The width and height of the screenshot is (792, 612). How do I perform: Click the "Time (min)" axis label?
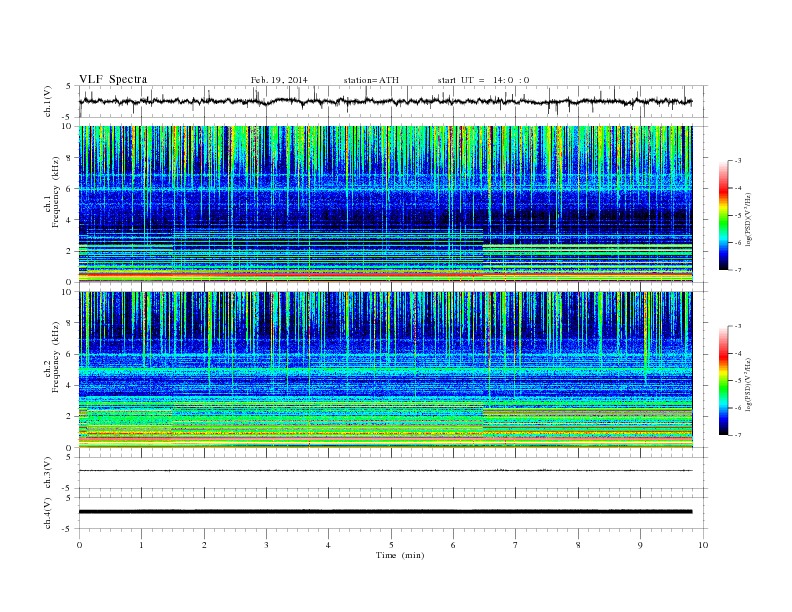click(400, 555)
